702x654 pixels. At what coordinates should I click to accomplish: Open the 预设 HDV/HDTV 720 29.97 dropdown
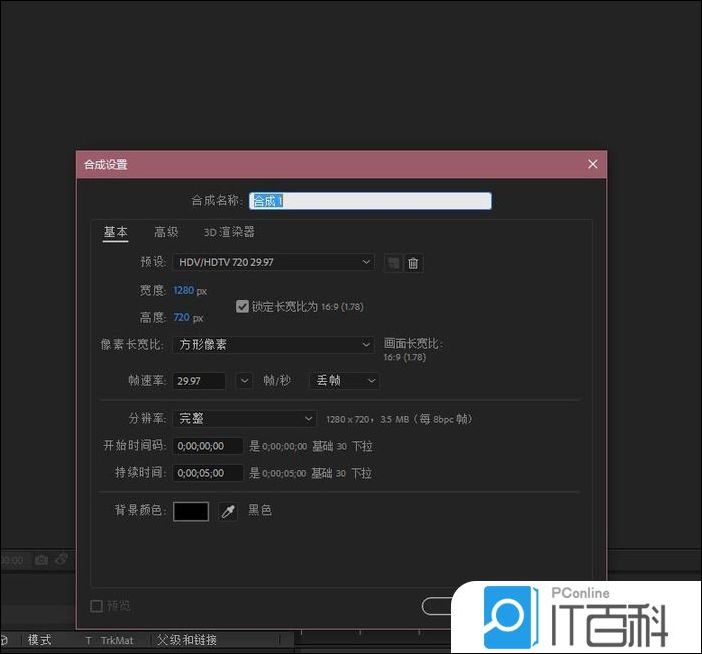274,262
